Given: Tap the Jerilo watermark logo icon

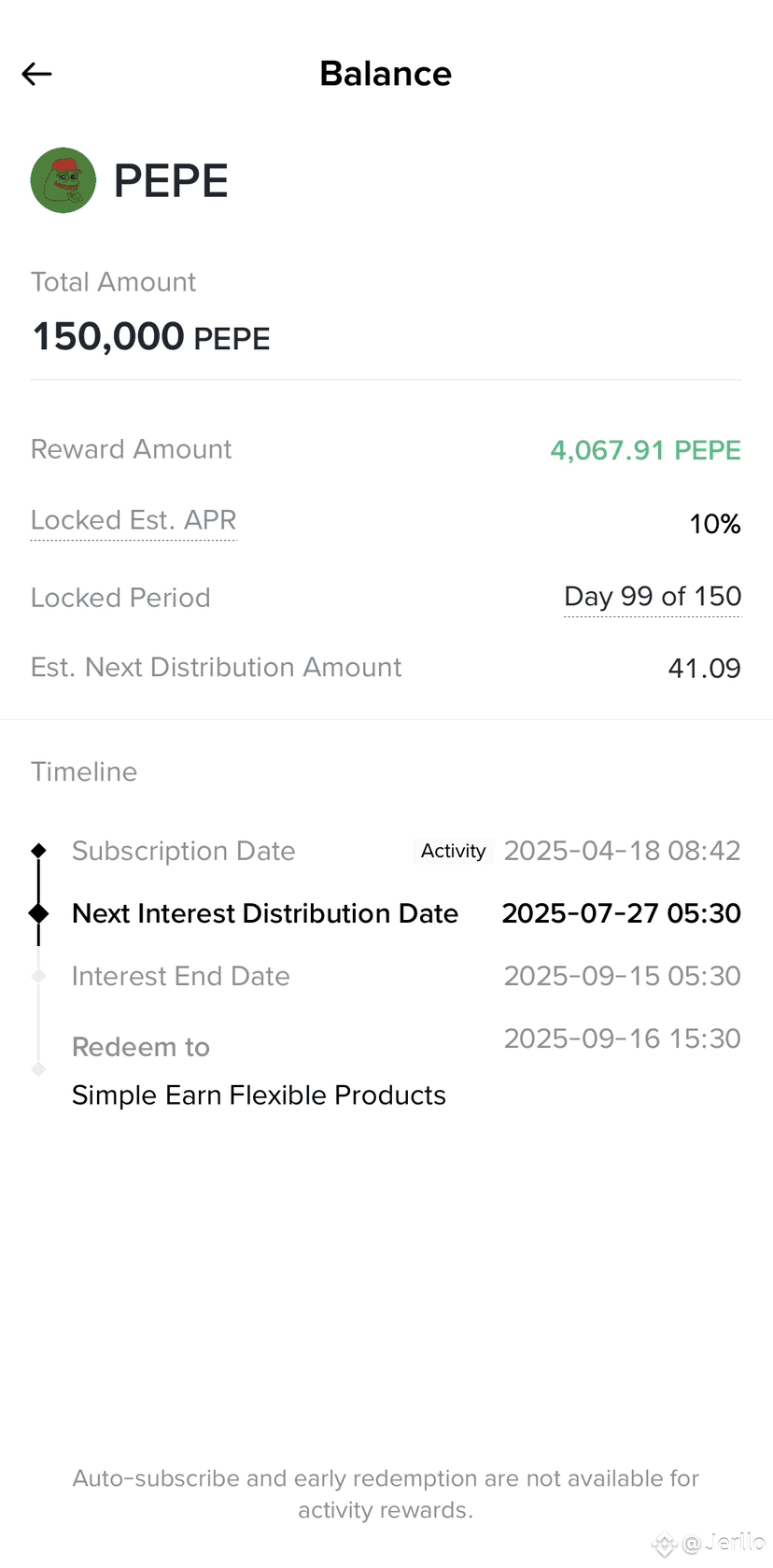Looking at the screenshot, I should 665,1545.
